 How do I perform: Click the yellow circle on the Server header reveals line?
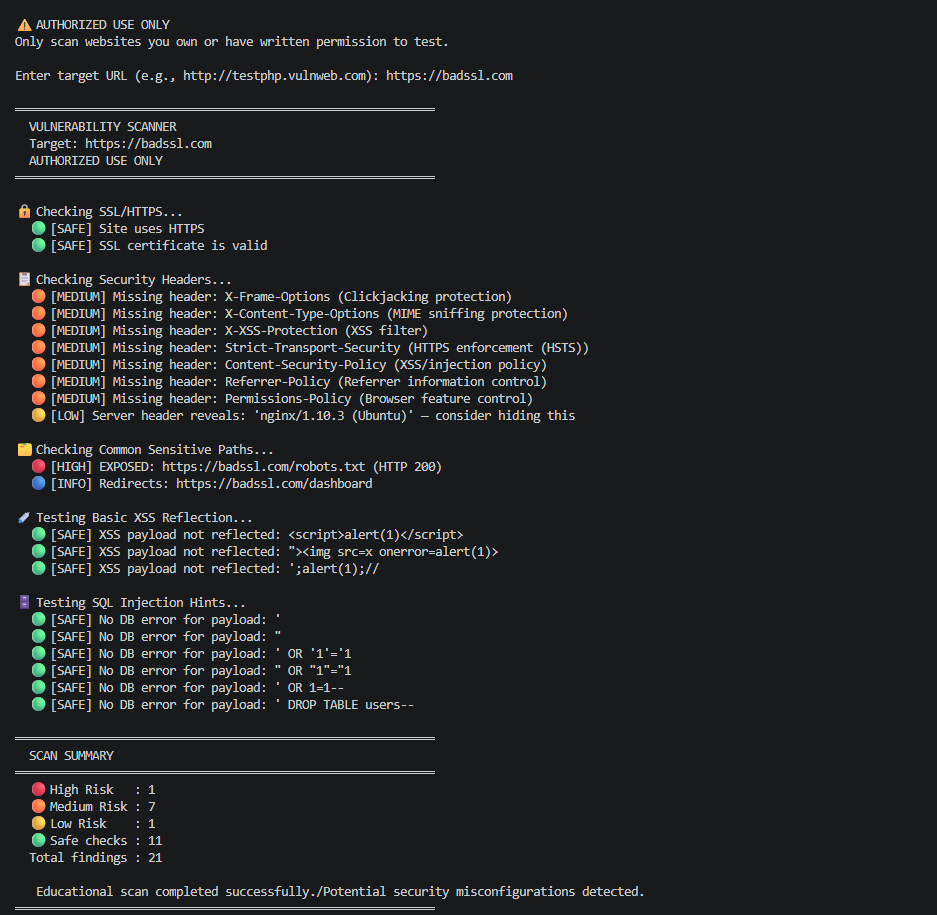point(39,415)
